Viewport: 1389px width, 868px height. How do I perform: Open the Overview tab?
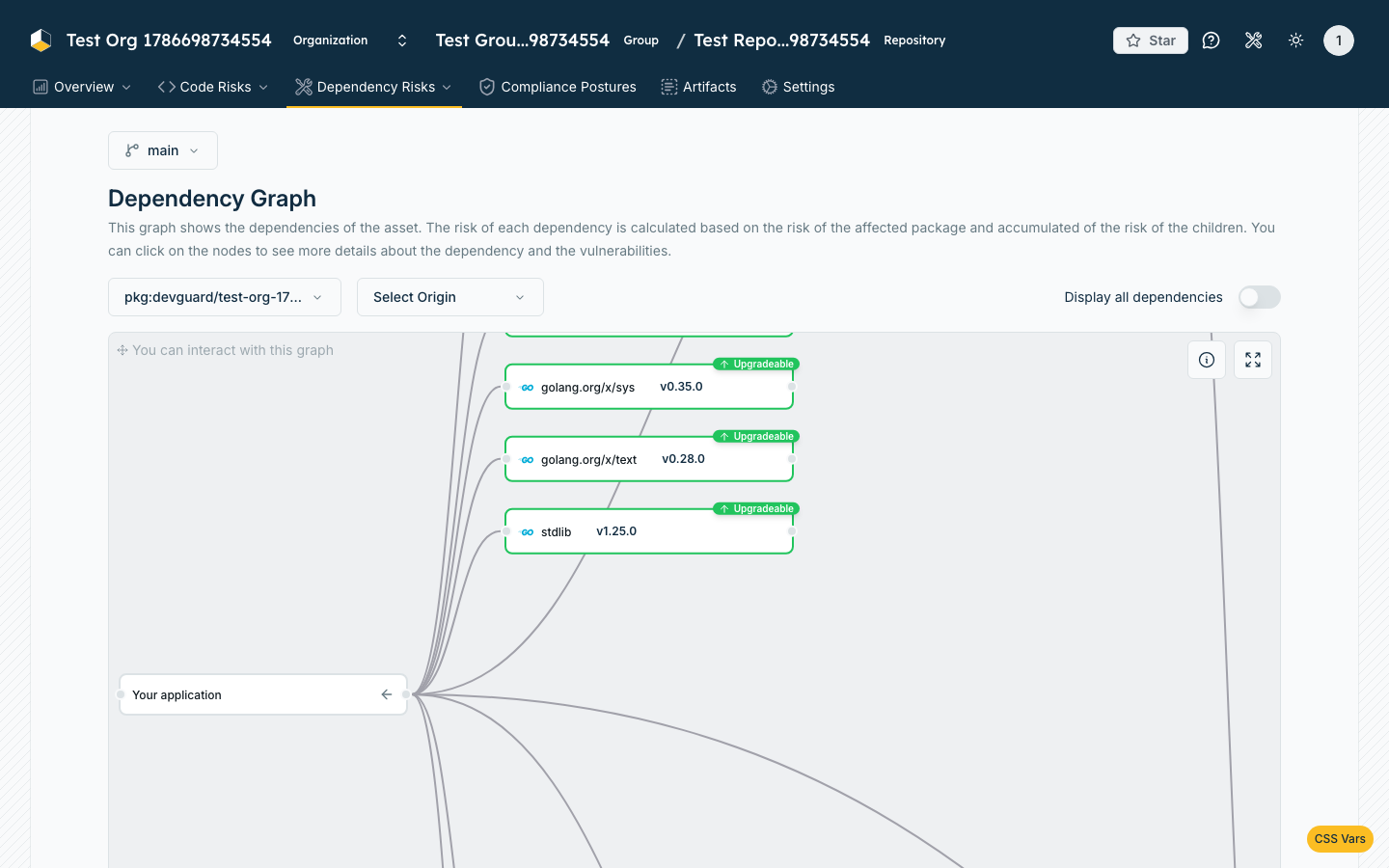[82, 87]
